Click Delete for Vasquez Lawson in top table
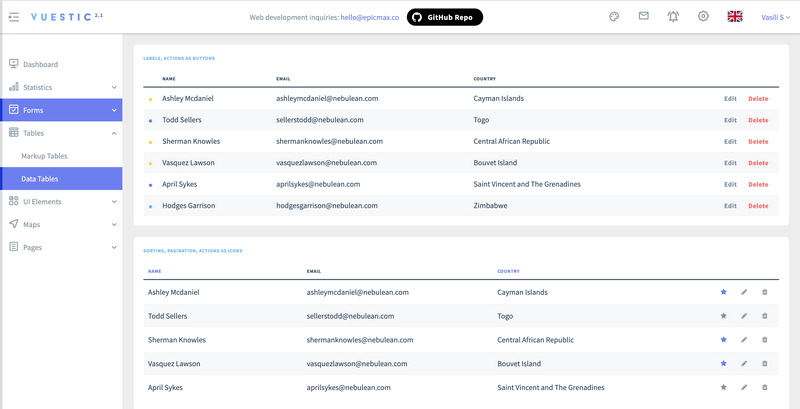Screen dimensions: 800x409 pos(758,163)
